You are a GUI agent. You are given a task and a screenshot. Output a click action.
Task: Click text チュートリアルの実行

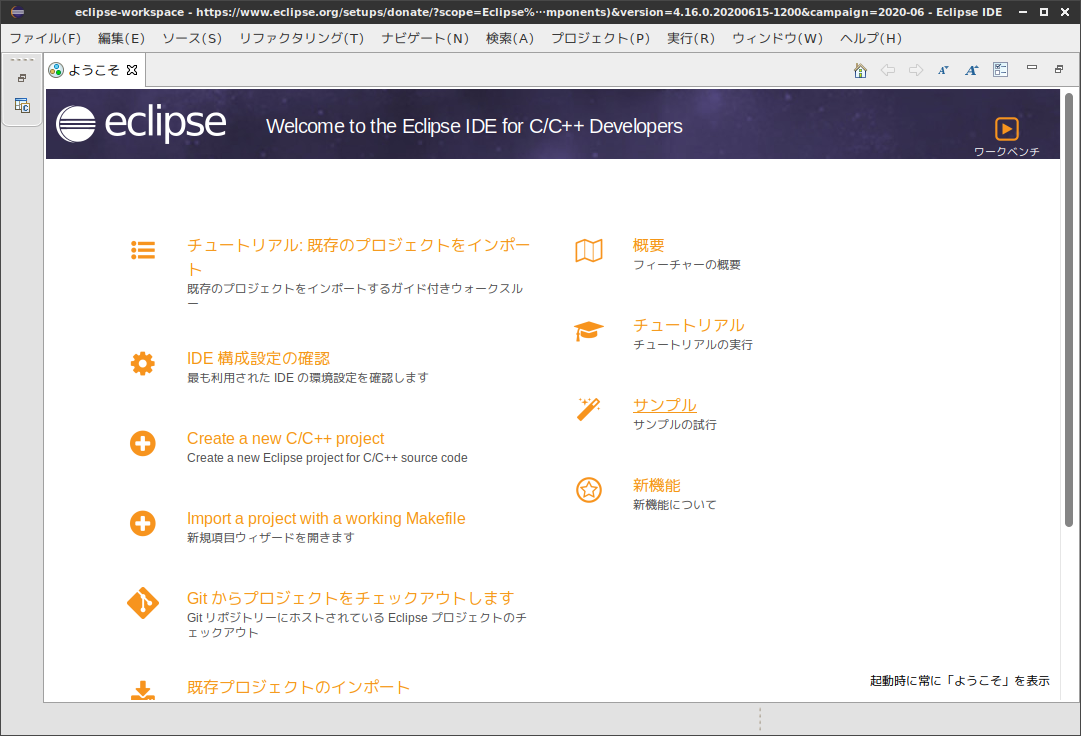click(x=693, y=345)
